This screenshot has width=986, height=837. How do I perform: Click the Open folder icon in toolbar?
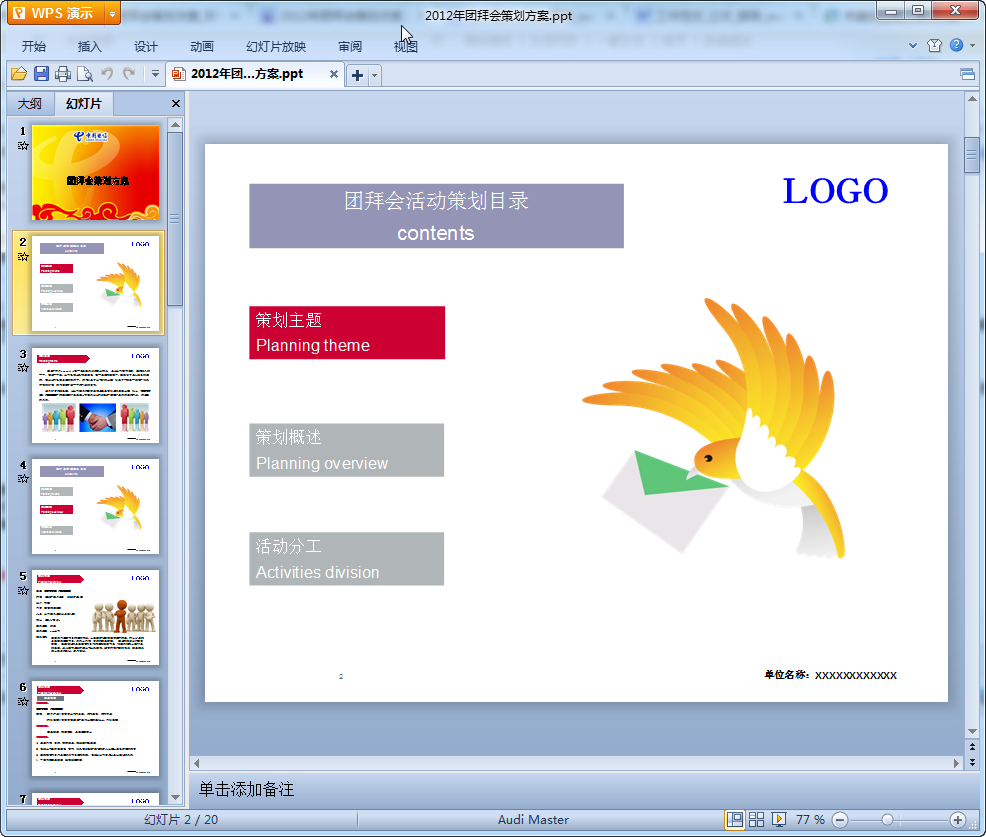(19, 74)
